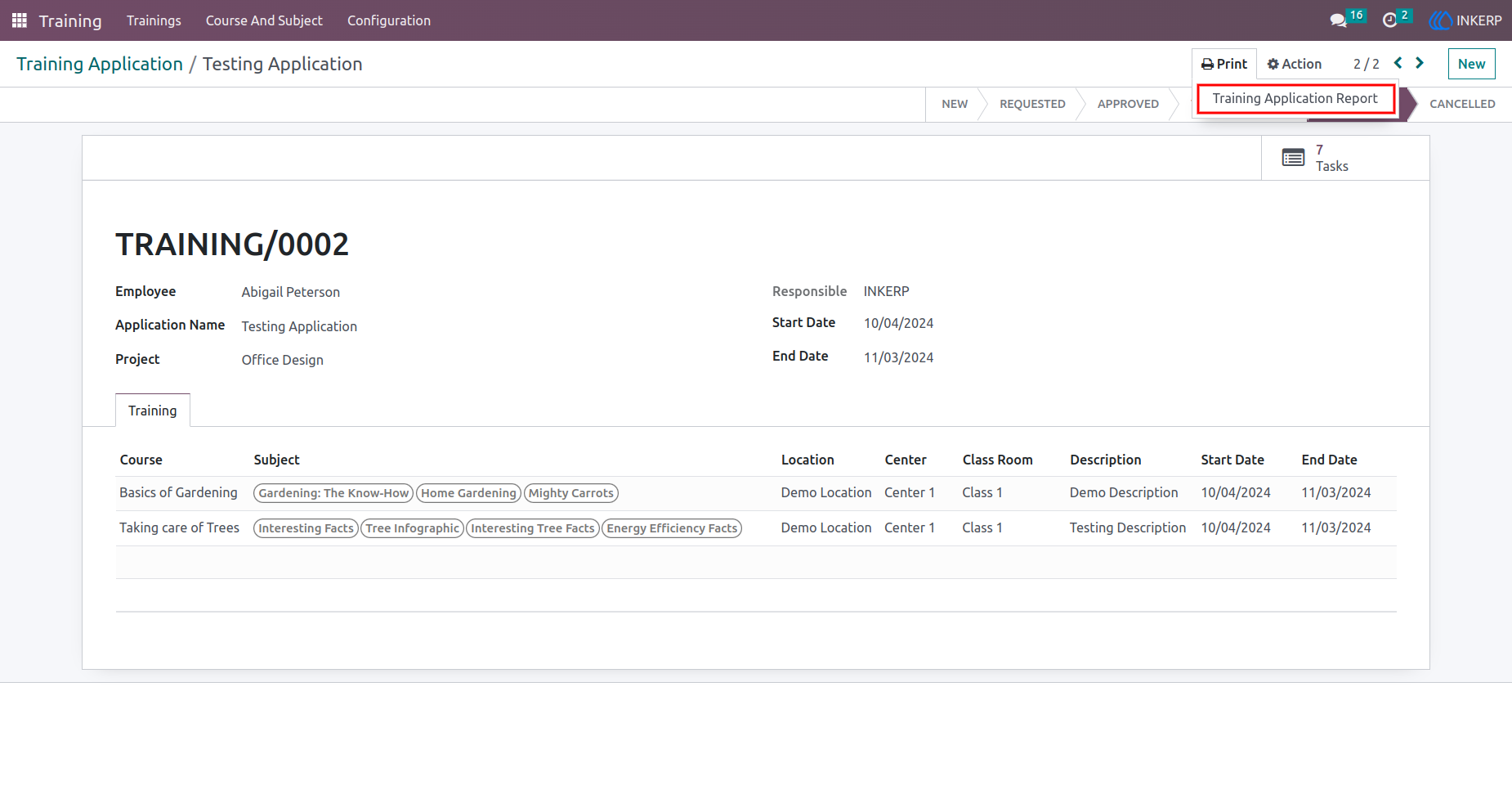Set status to APPROVED stage

[1128, 104]
